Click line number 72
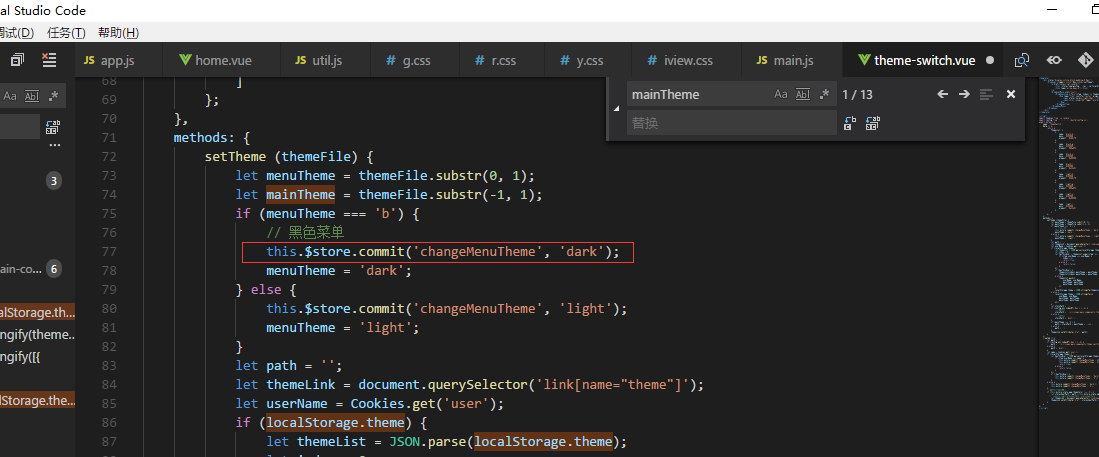 109,156
